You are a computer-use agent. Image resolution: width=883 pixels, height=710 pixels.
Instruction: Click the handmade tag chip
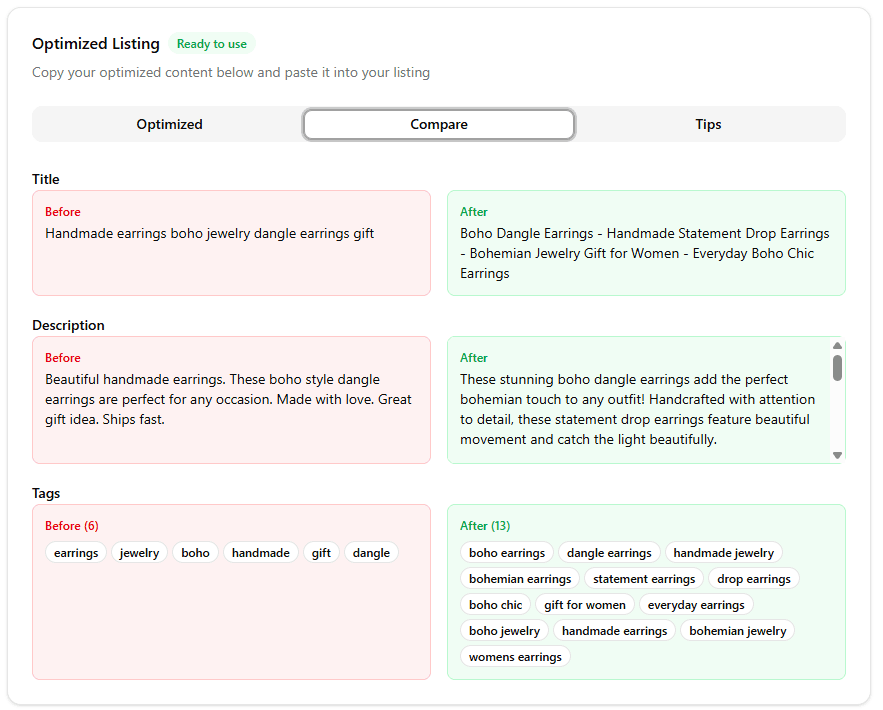coord(260,552)
